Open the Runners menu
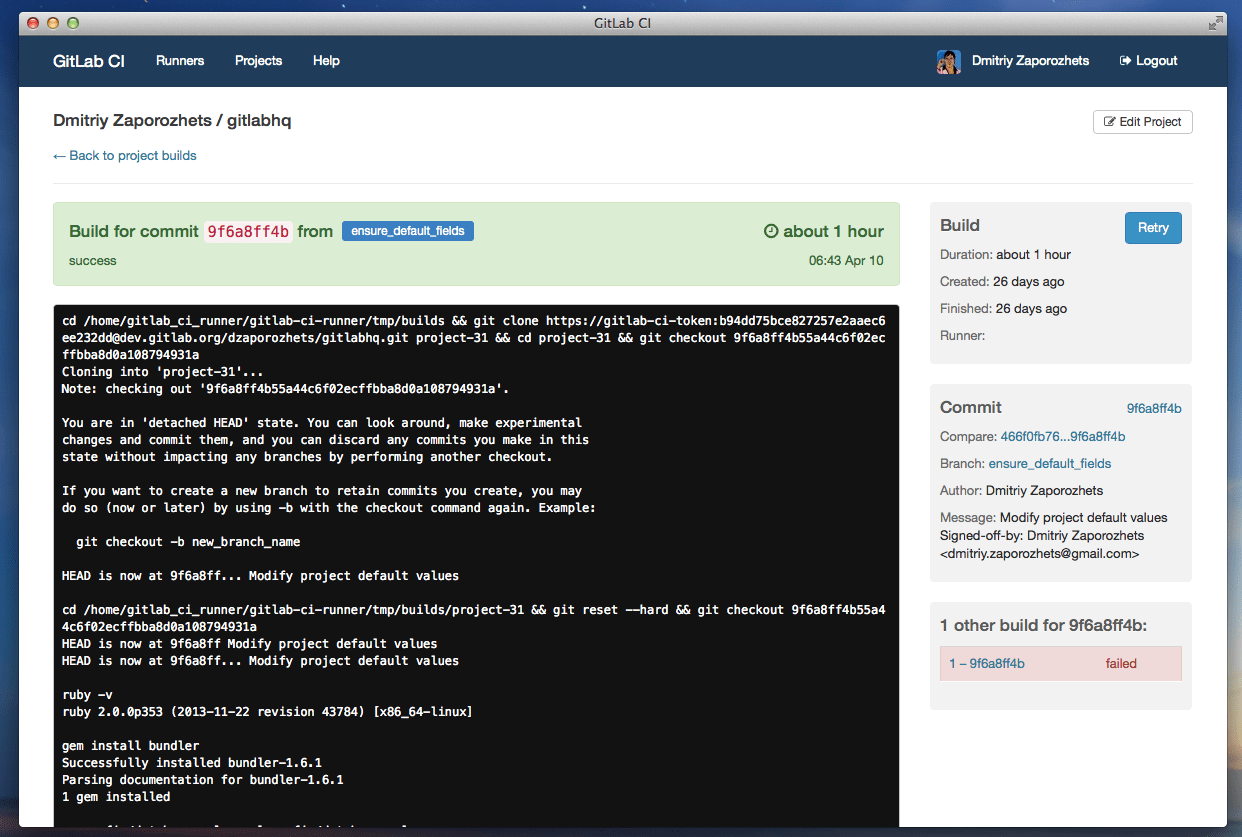Viewport: 1242px width, 837px height. point(180,61)
